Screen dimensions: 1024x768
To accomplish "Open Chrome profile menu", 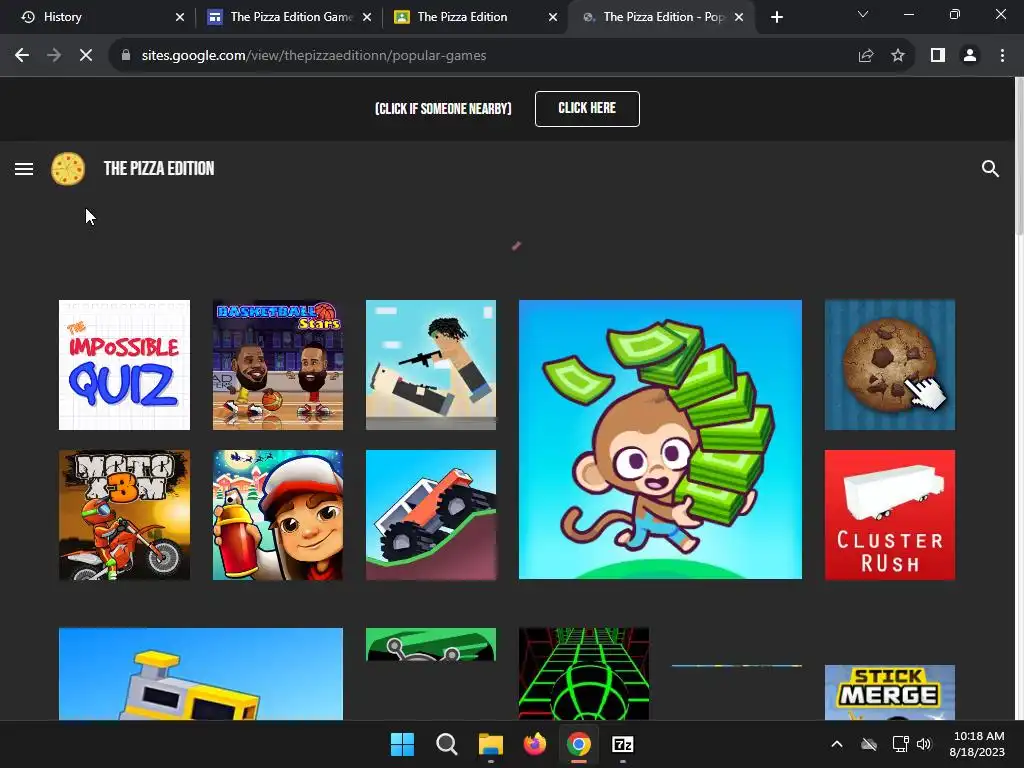I will pos(970,56).
